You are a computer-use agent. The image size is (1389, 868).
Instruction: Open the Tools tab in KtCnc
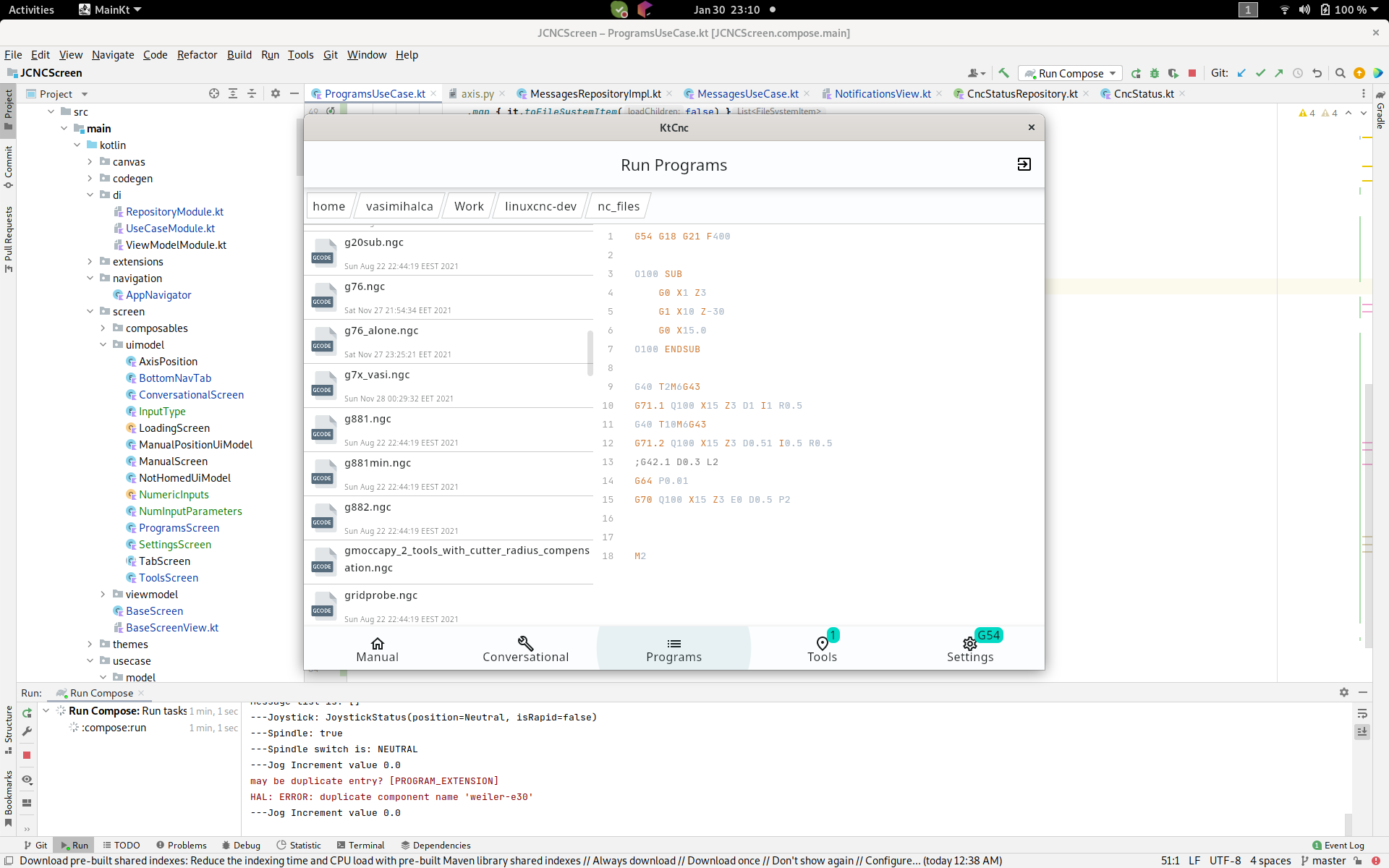click(822, 649)
